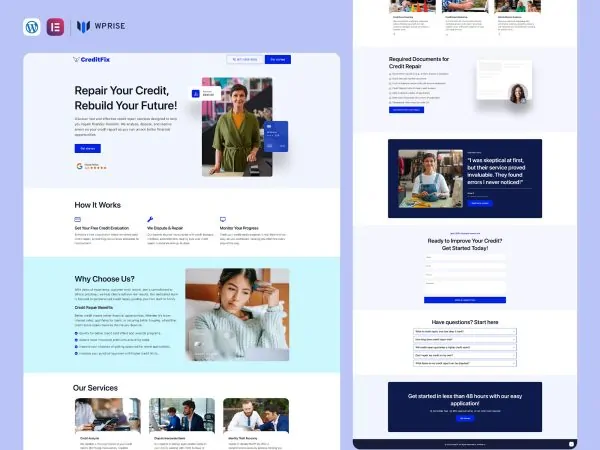Click the 'Ready to Improve Your Credit?' heading
The image size is (600, 450).
(x=465, y=245)
